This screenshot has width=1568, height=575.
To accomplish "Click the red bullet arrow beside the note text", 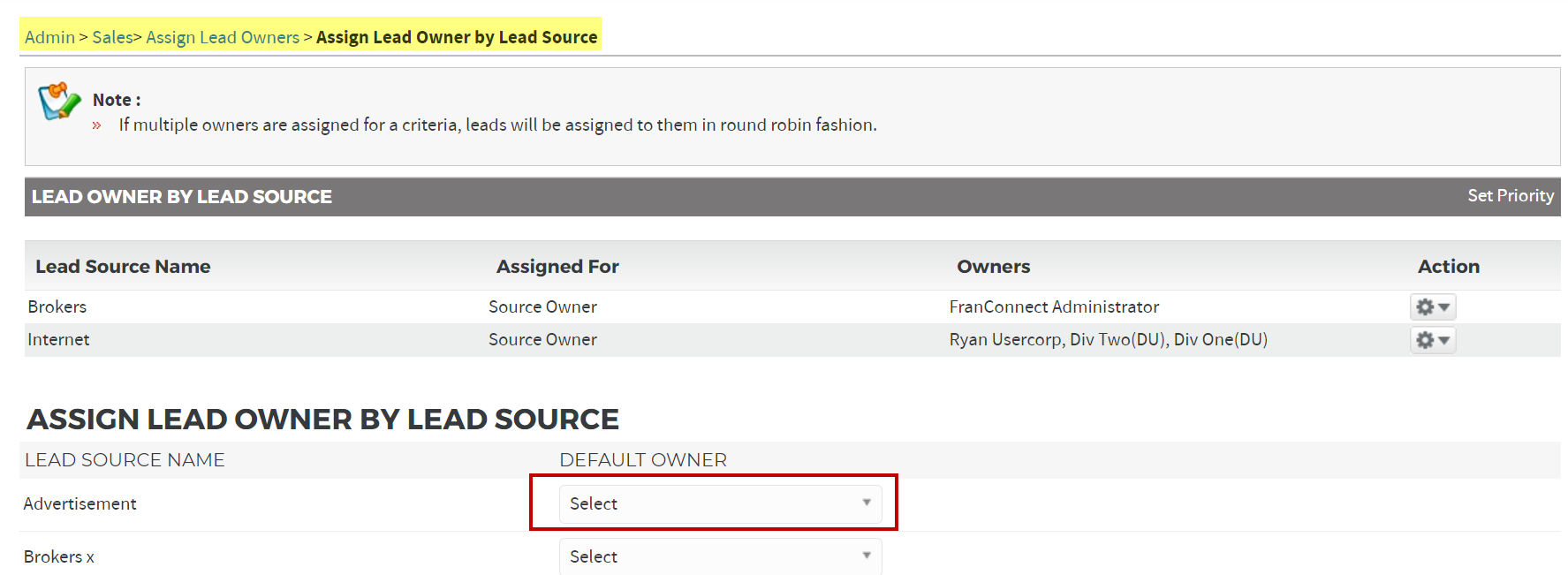I will [97, 125].
